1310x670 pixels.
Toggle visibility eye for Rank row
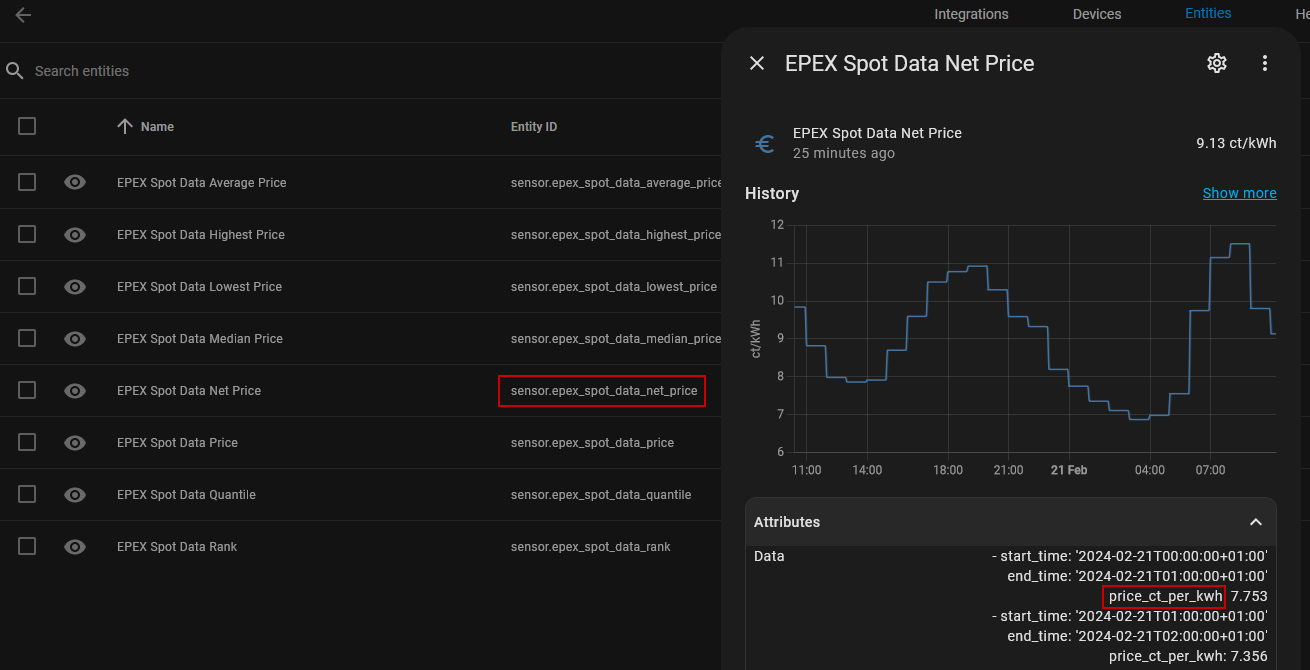pyautogui.click(x=75, y=546)
